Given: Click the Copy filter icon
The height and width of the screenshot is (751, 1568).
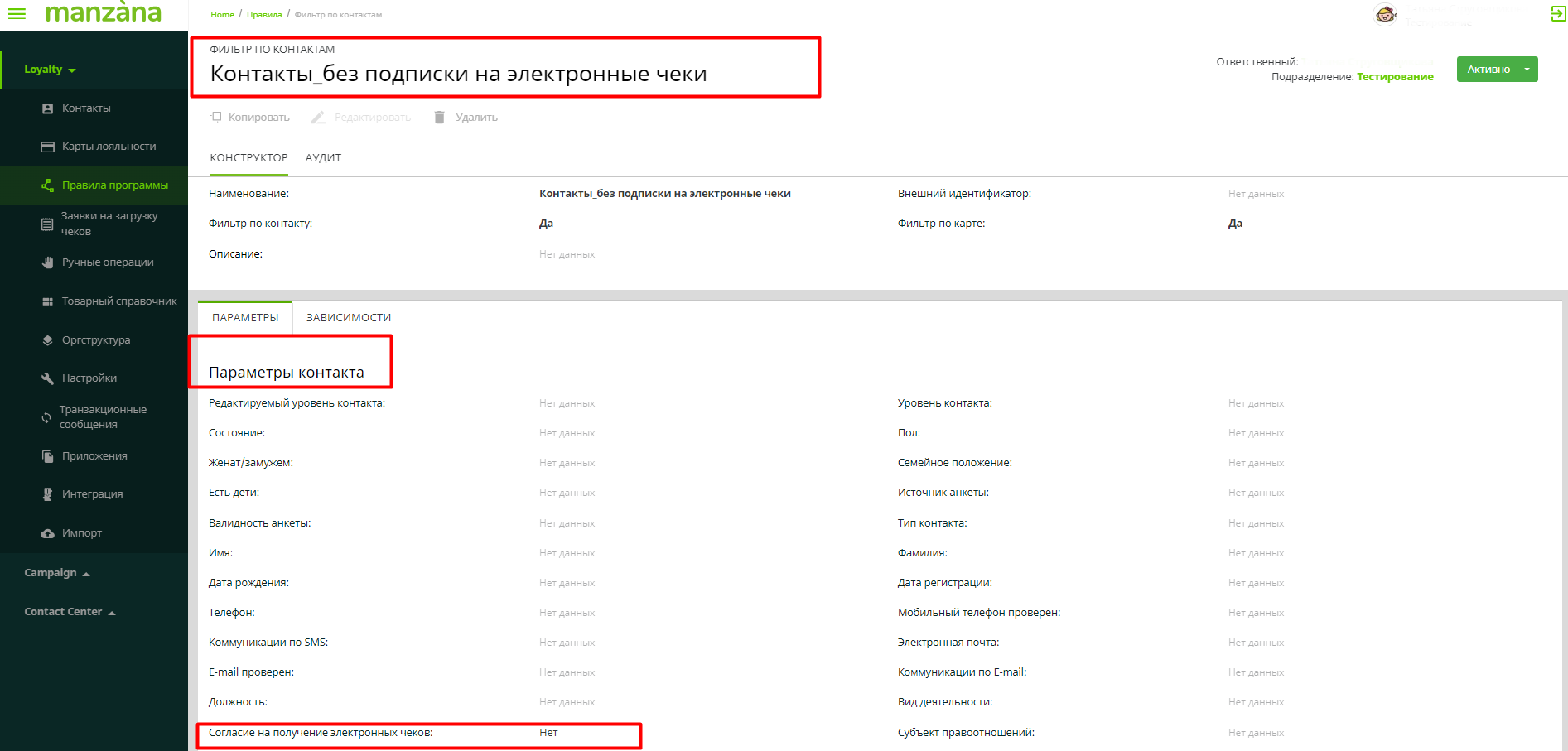Looking at the screenshot, I should coord(215,118).
